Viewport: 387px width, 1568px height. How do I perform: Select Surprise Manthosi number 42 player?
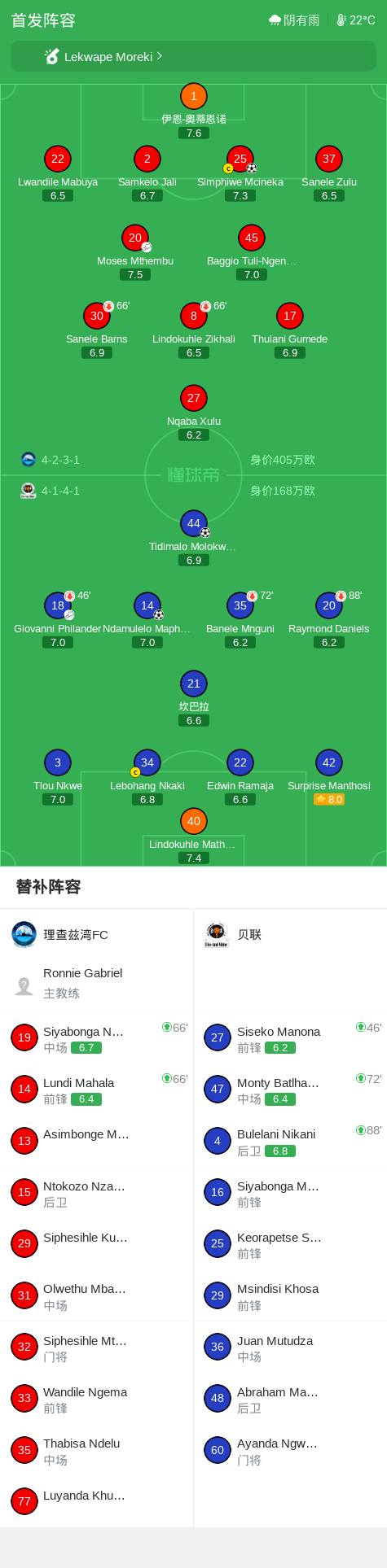[329, 763]
